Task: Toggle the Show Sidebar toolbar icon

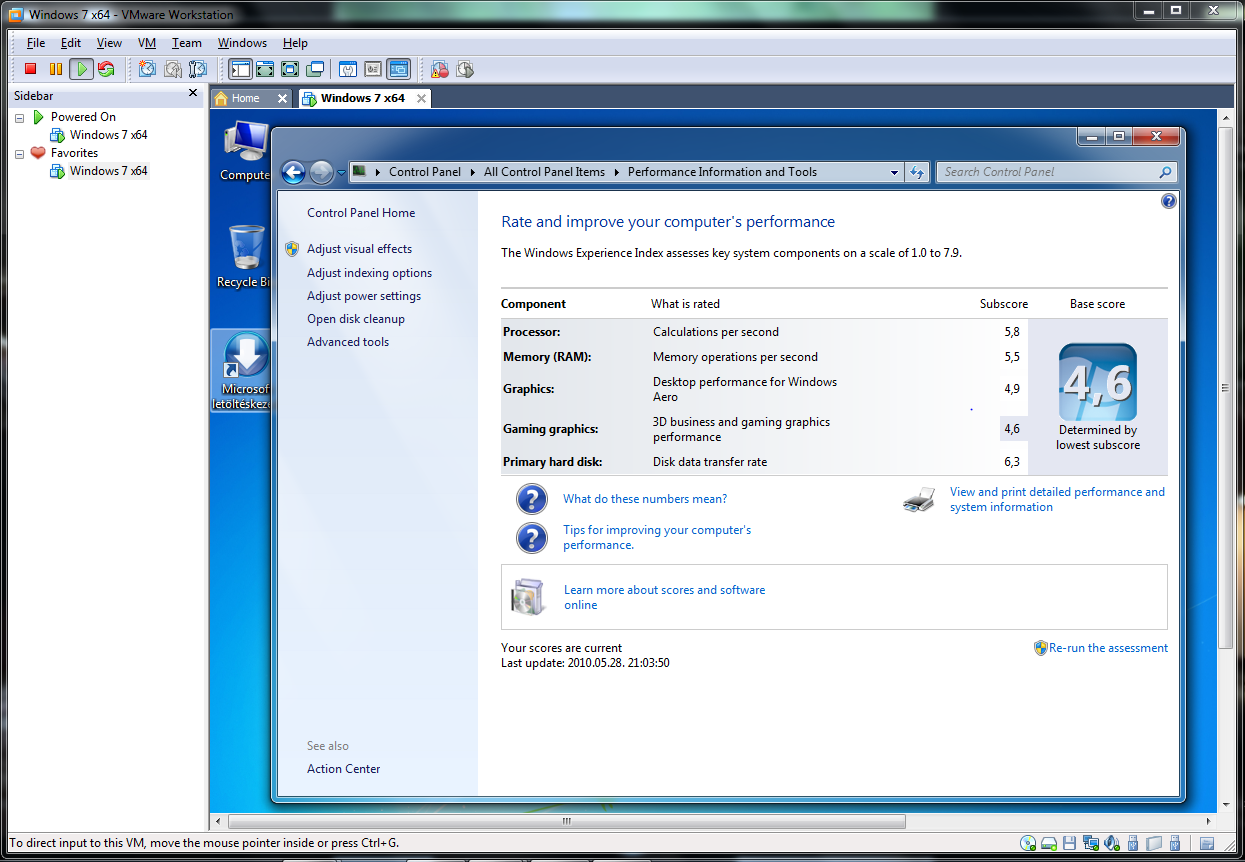Action: point(240,69)
